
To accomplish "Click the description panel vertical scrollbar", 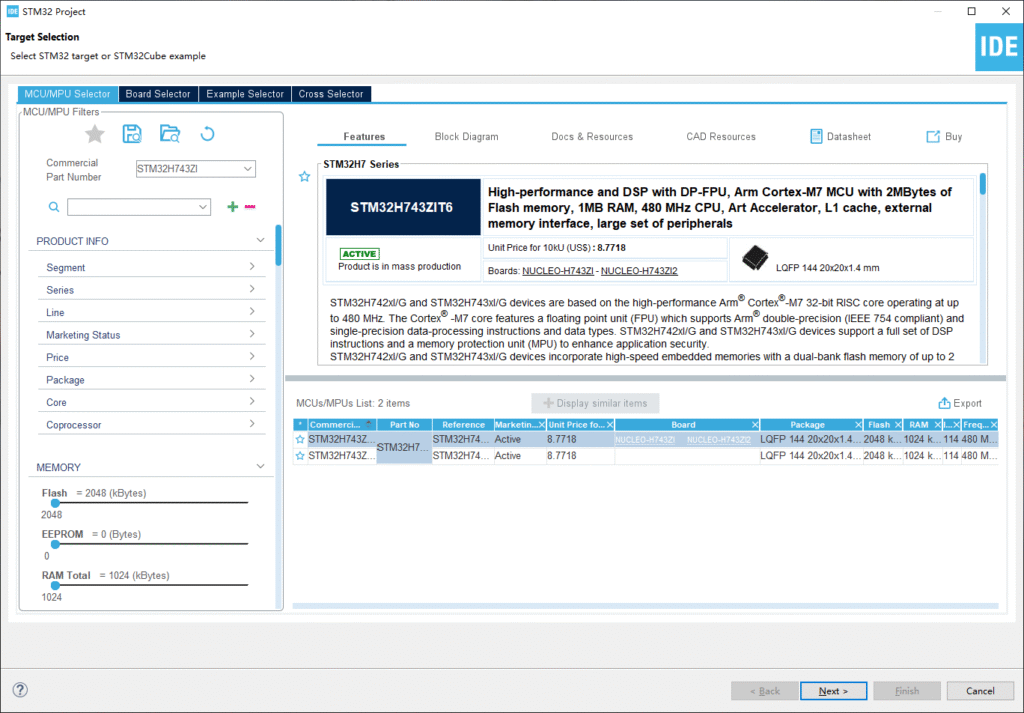I will tap(983, 183).
